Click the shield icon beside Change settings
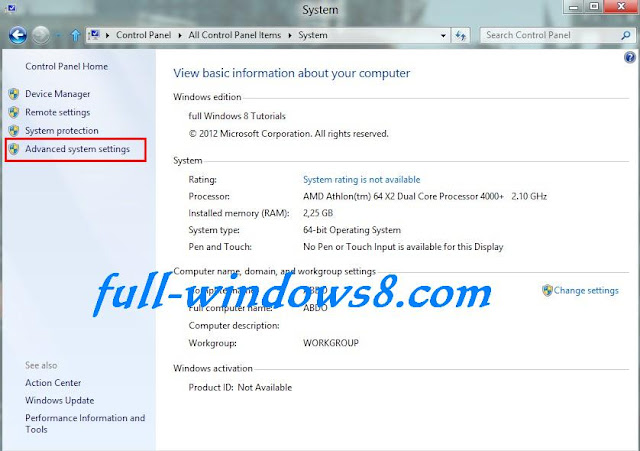The image size is (640, 451). click(547, 290)
